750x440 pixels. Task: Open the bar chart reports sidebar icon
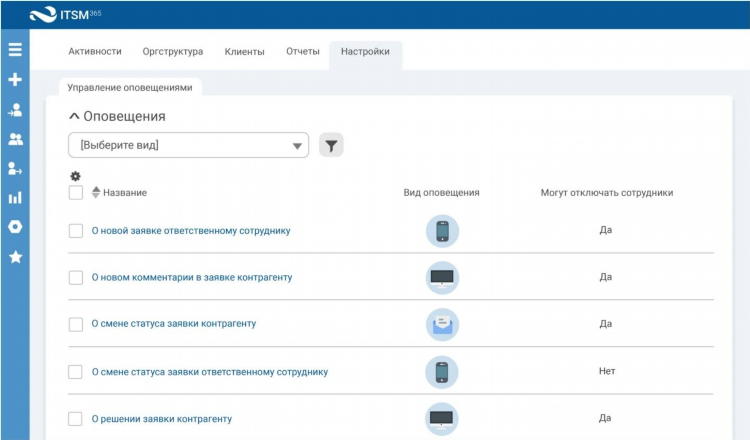coord(15,198)
